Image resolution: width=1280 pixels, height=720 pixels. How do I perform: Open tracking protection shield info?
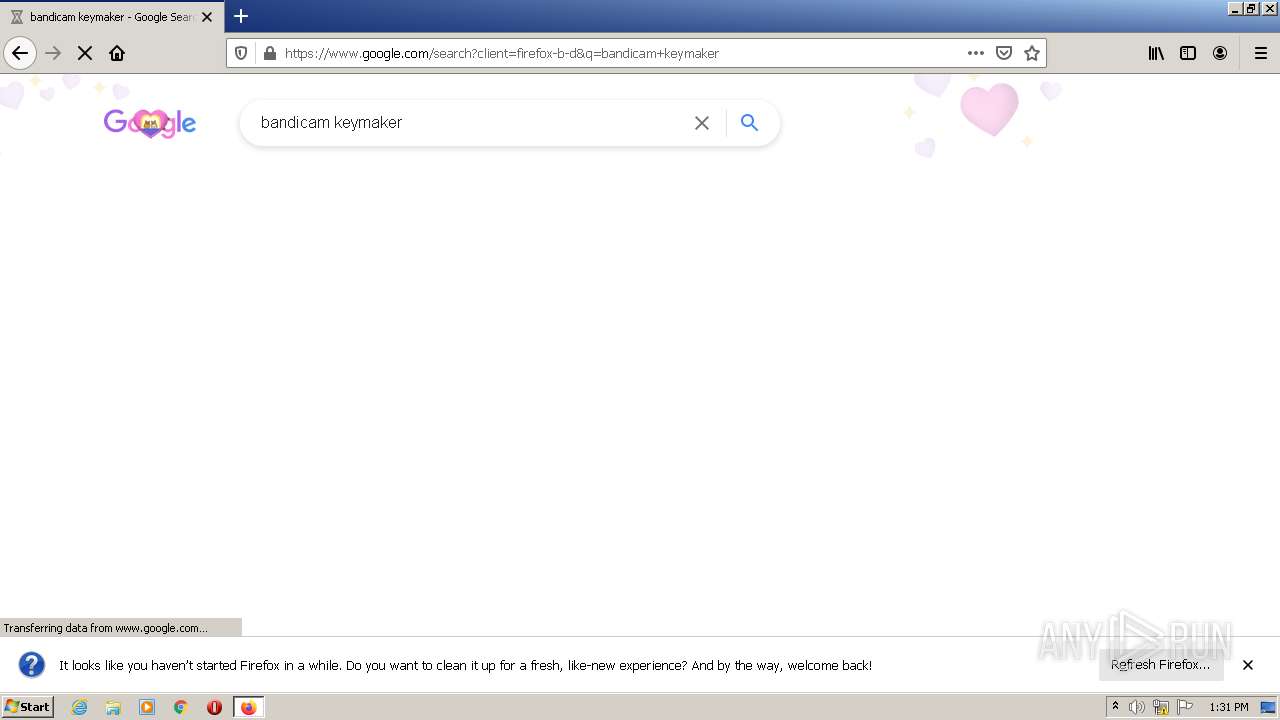[241, 53]
